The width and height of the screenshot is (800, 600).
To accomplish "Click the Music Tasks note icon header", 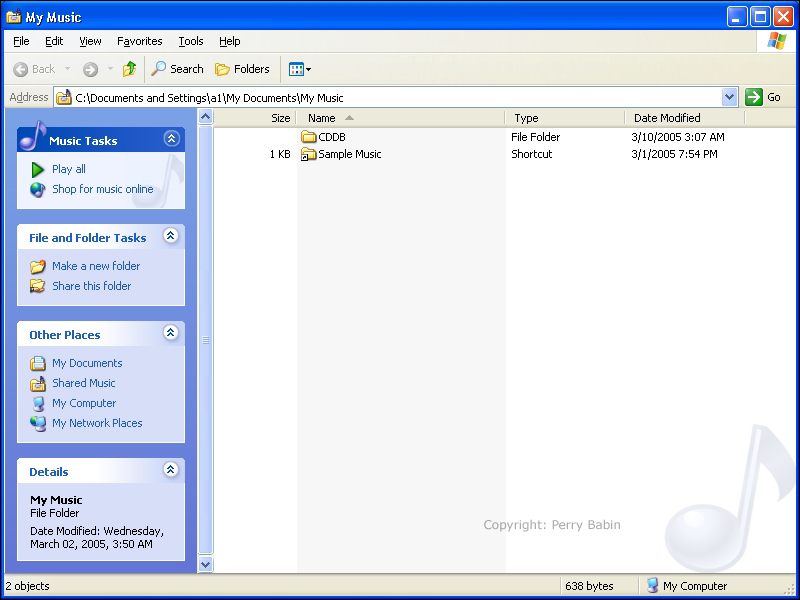I will pyautogui.click(x=33, y=136).
